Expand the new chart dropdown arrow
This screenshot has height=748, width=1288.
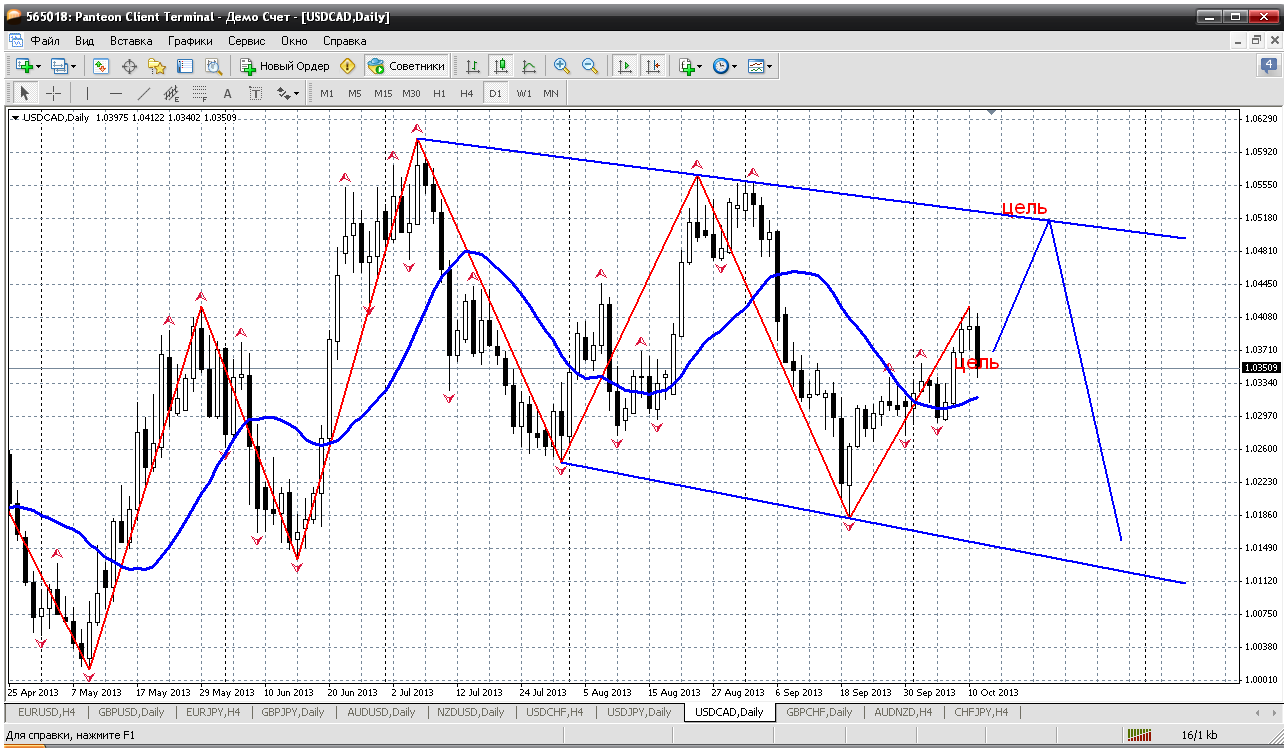tap(38, 66)
